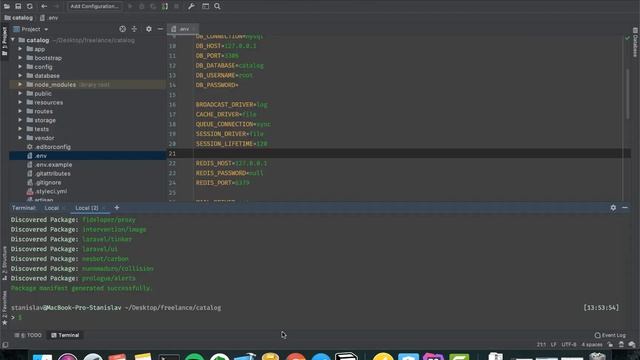This screenshot has width=640, height=360.
Task: Click the DB_PASSWORD line in editor
Action: pos(217,85)
